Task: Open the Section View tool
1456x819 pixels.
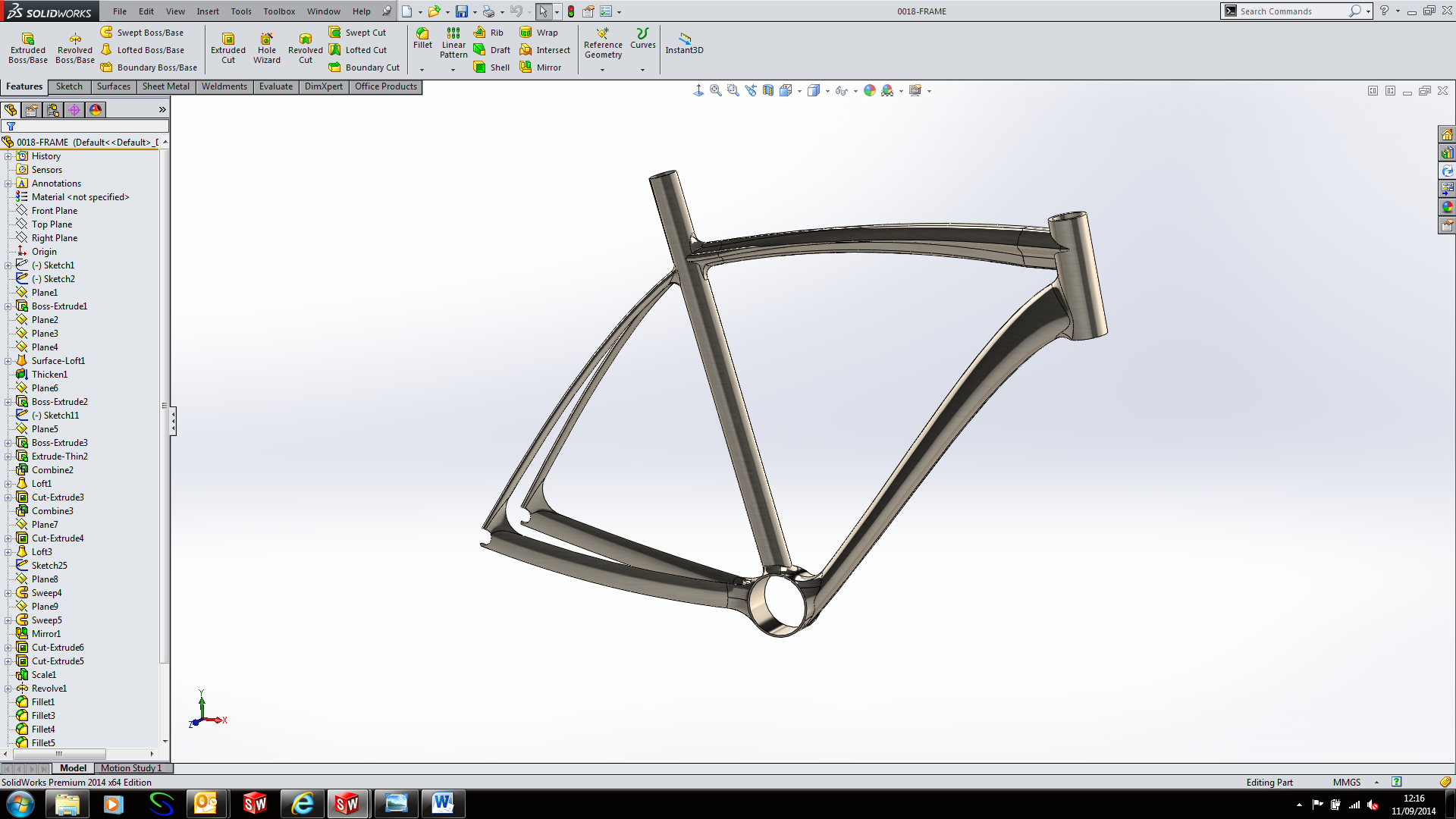Action: [x=768, y=90]
